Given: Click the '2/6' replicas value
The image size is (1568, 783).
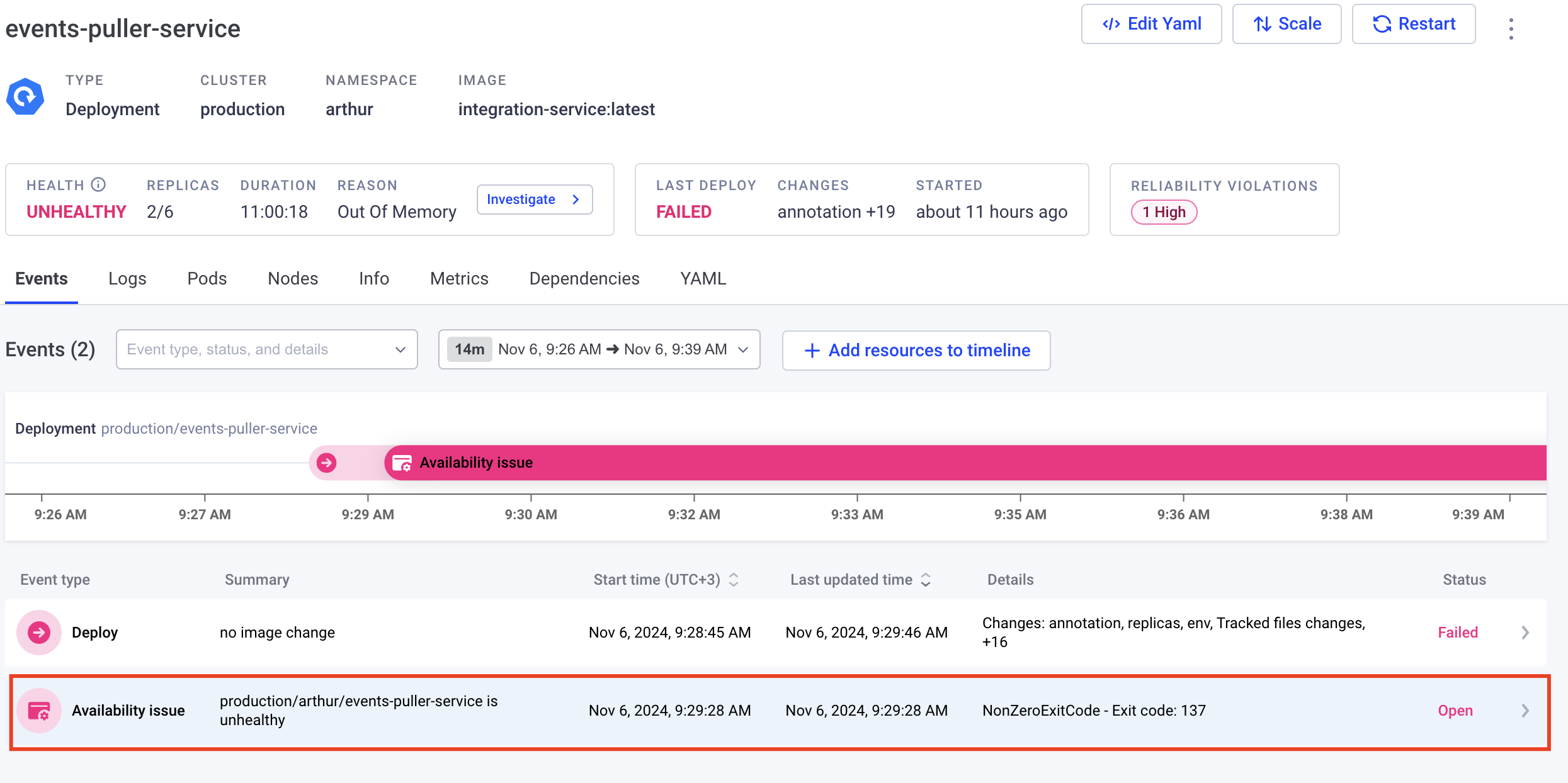Looking at the screenshot, I should click(x=160, y=212).
